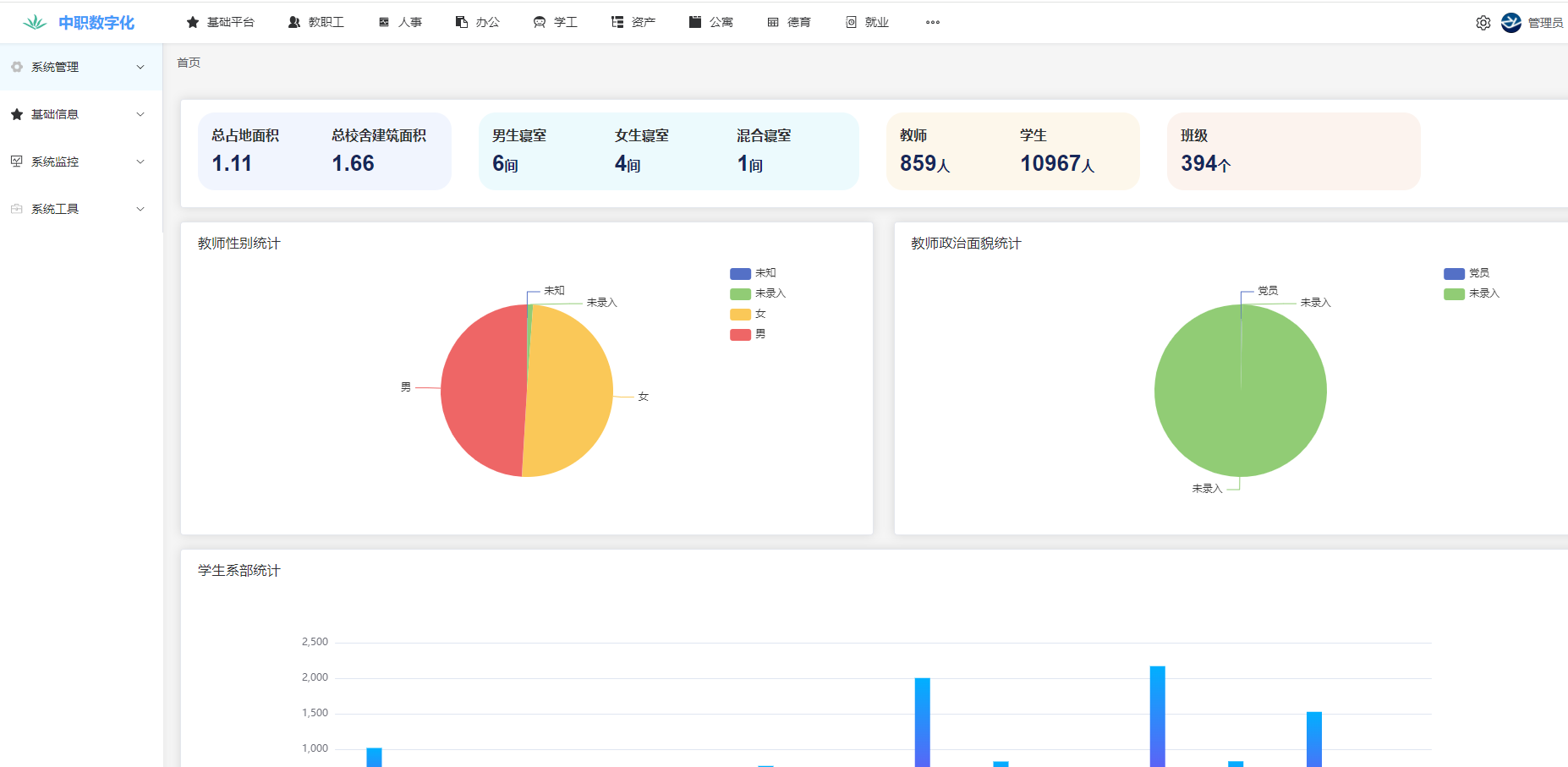Click the star icon beside 基础平台
The image size is (1568, 767).
(x=193, y=23)
